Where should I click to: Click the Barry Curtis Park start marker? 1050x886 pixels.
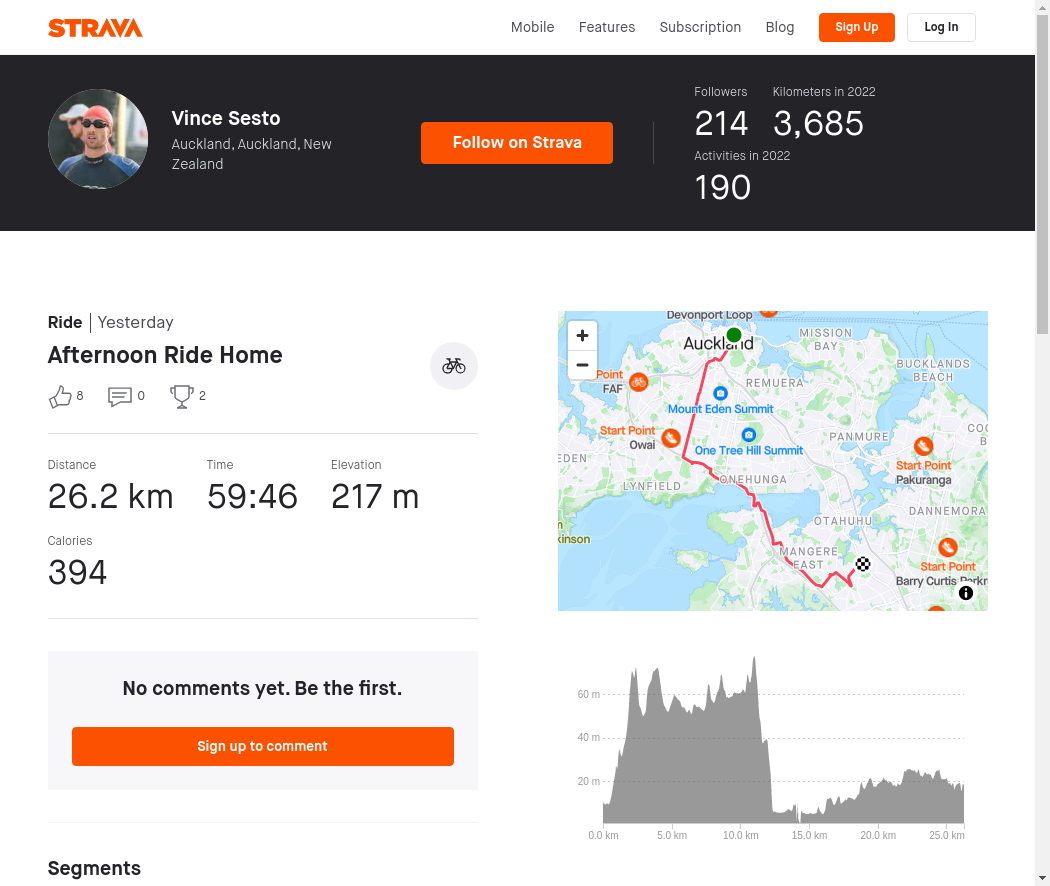point(948,547)
